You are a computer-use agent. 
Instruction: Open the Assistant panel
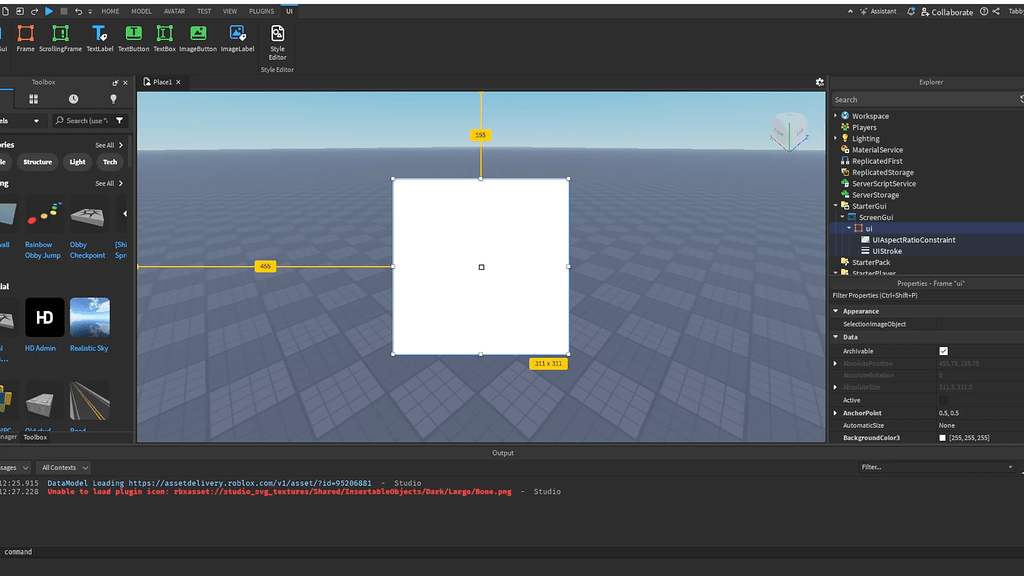878,11
